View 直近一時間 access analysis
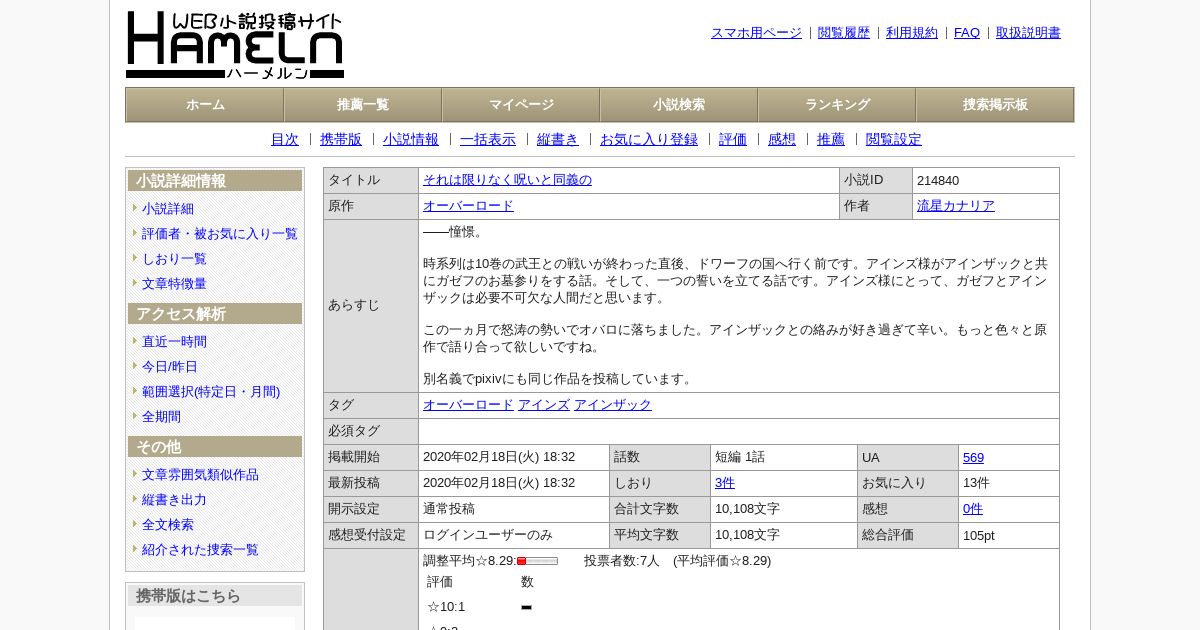 pos(174,342)
